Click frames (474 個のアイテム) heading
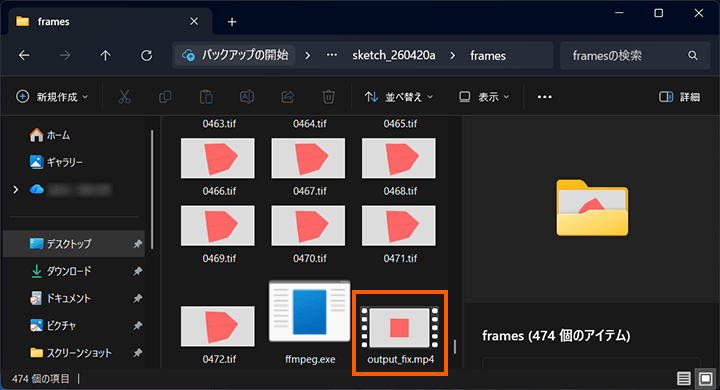 tap(556, 336)
